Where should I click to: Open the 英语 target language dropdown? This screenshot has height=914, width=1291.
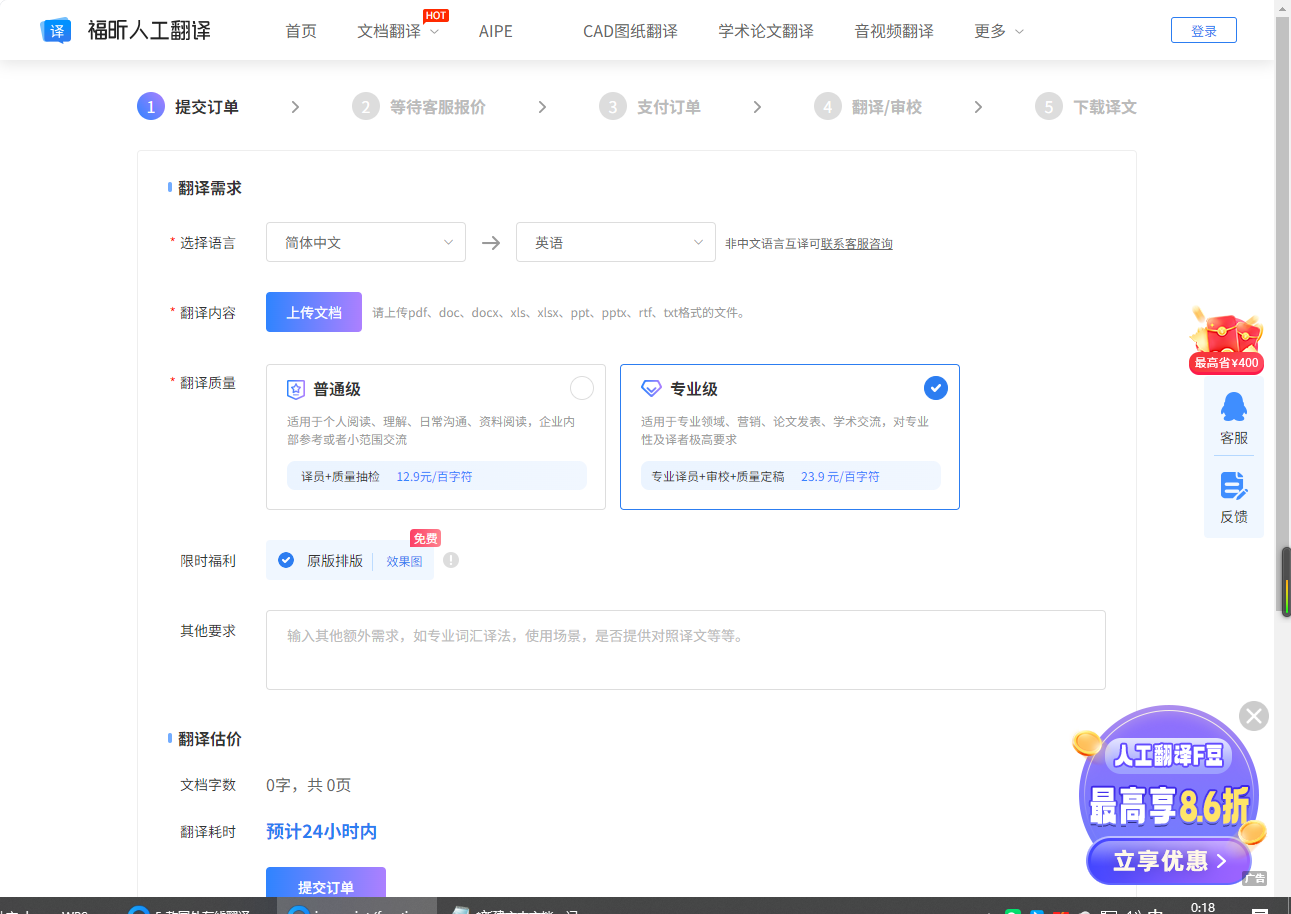tap(615, 242)
